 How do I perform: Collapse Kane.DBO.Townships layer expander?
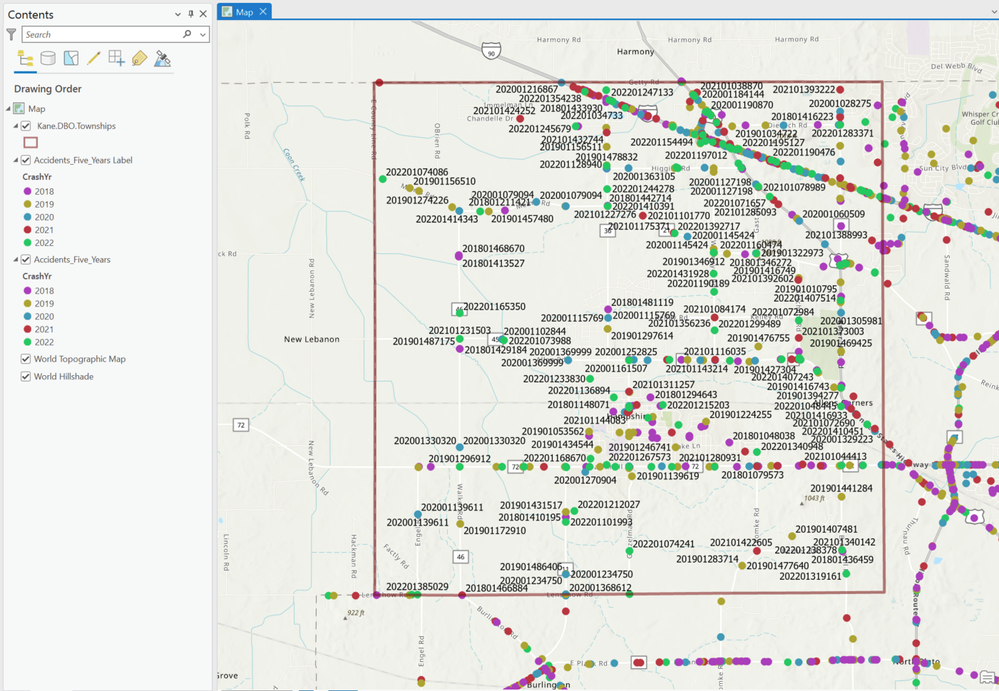[16, 126]
